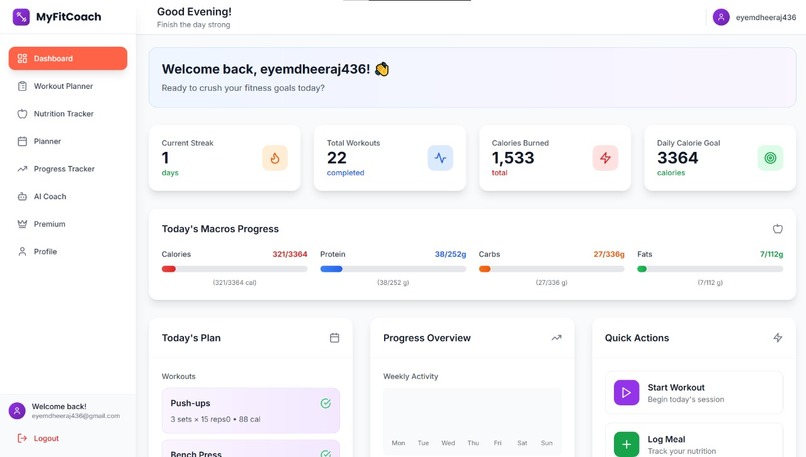This screenshot has height=457, width=806.
Task: Click the "Sun" label on weekly chart
Action: coord(546,443)
